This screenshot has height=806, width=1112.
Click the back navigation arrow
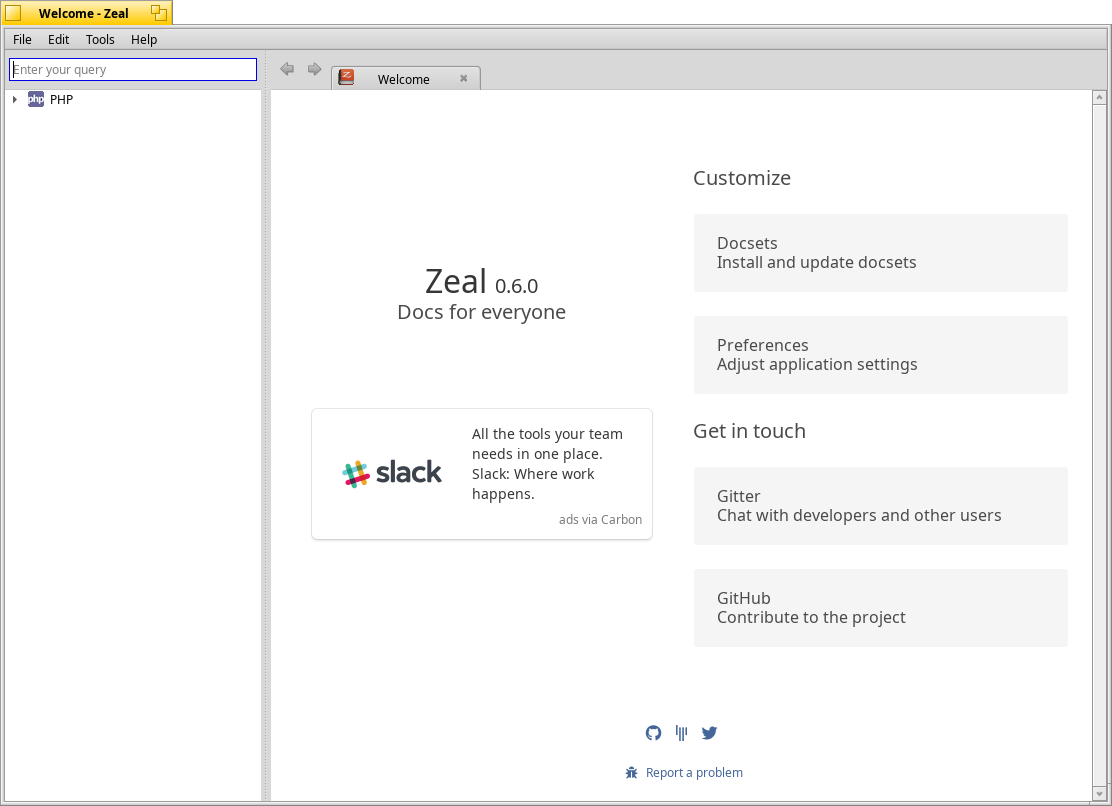287,69
